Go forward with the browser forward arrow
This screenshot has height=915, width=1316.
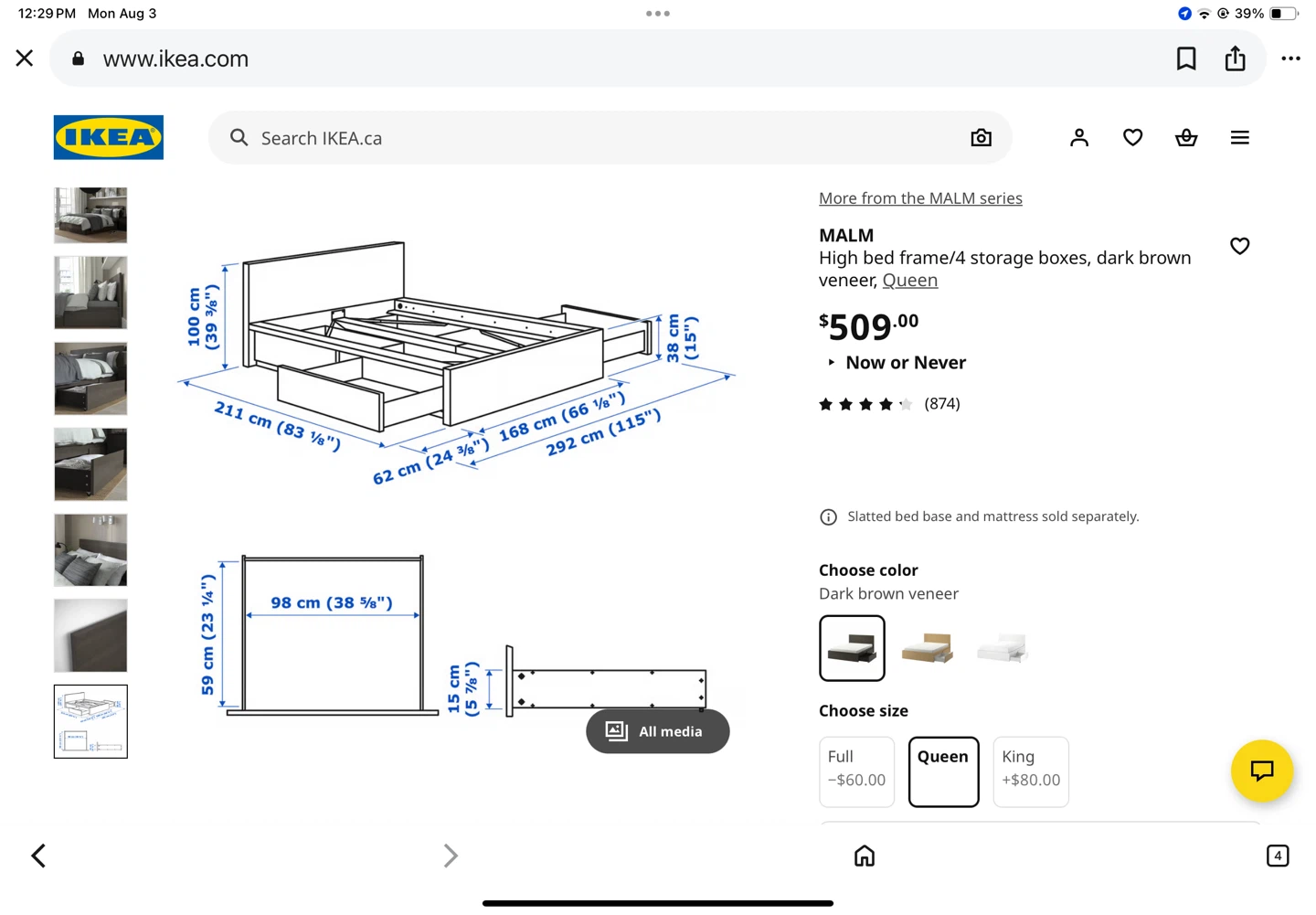click(451, 856)
